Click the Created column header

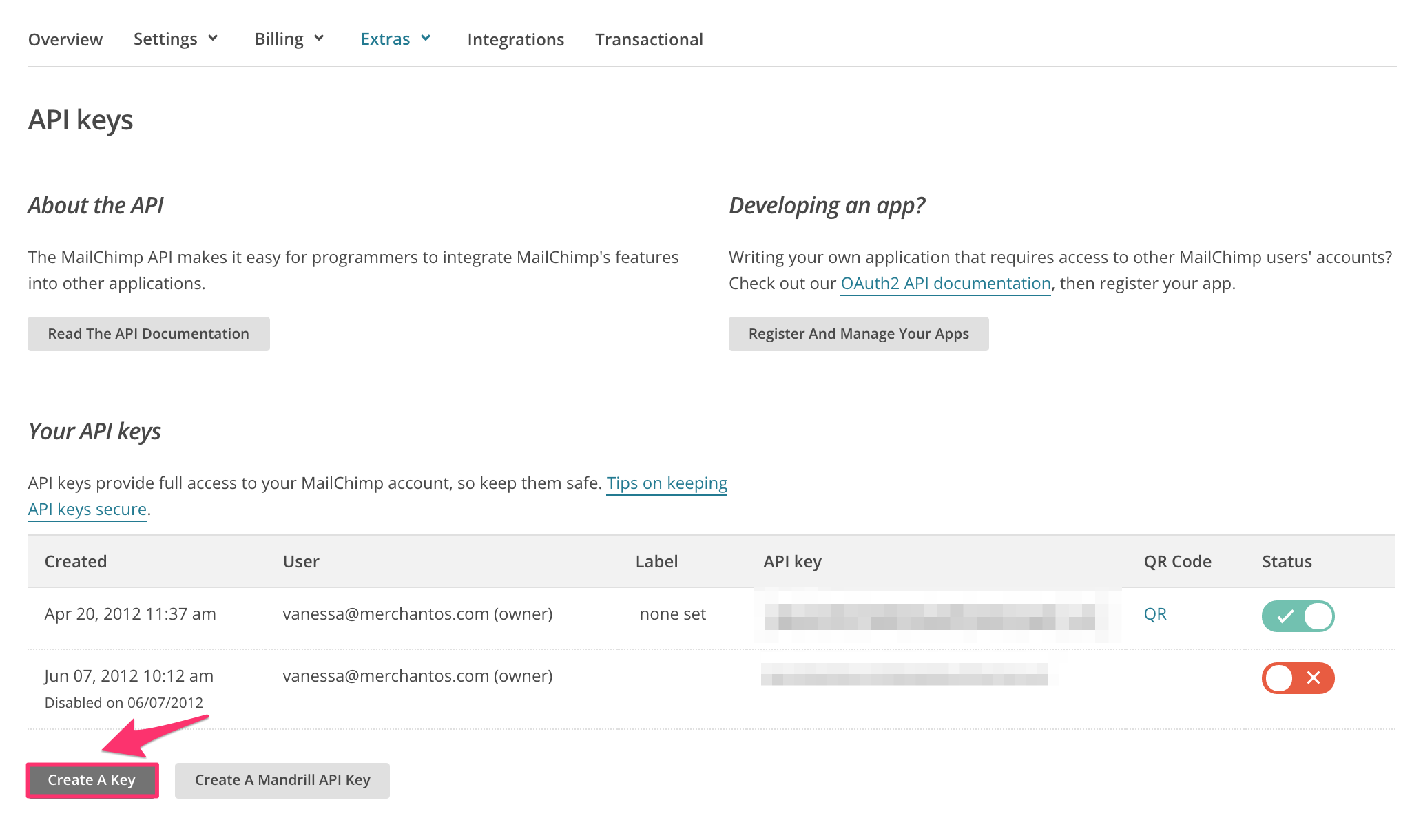pos(76,562)
